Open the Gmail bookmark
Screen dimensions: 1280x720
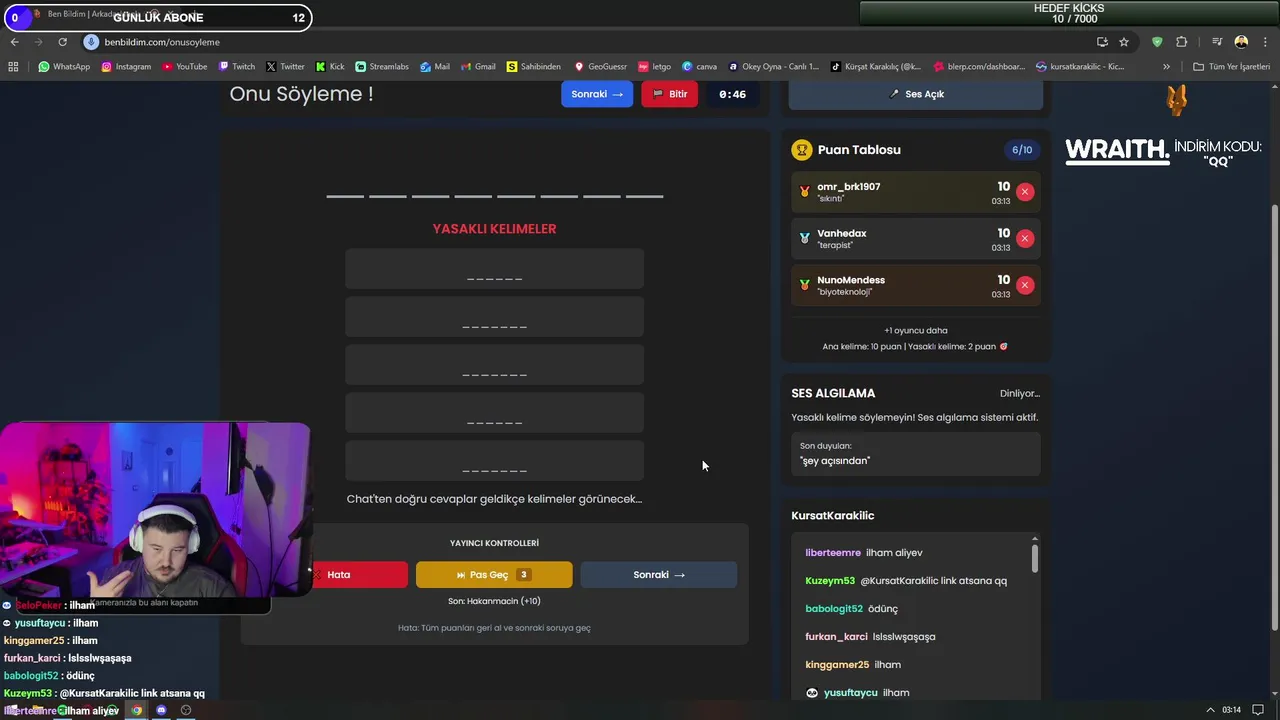[x=478, y=67]
